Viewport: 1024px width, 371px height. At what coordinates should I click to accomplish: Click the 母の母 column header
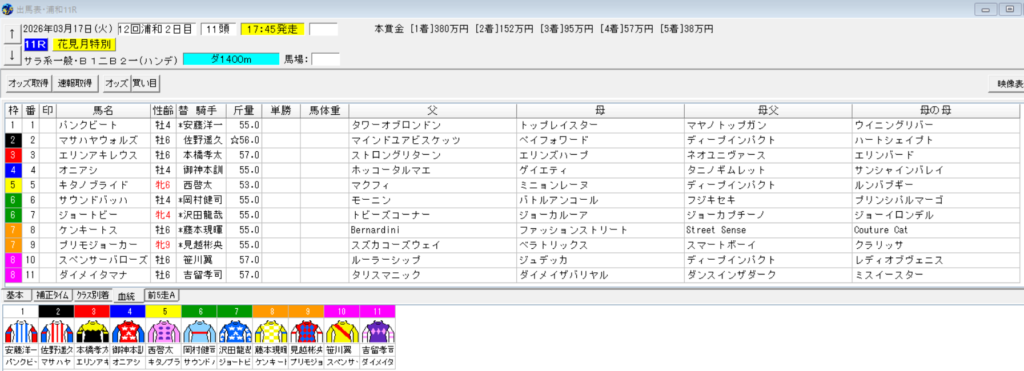(936, 110)
